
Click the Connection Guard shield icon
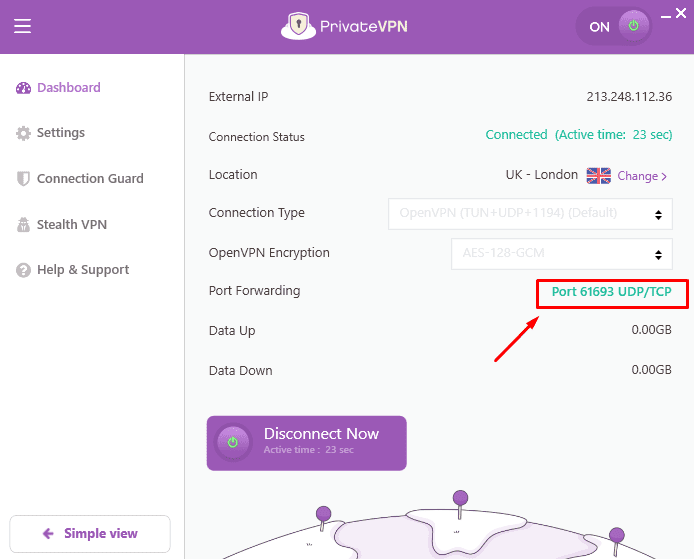click(x=23, y=179)
